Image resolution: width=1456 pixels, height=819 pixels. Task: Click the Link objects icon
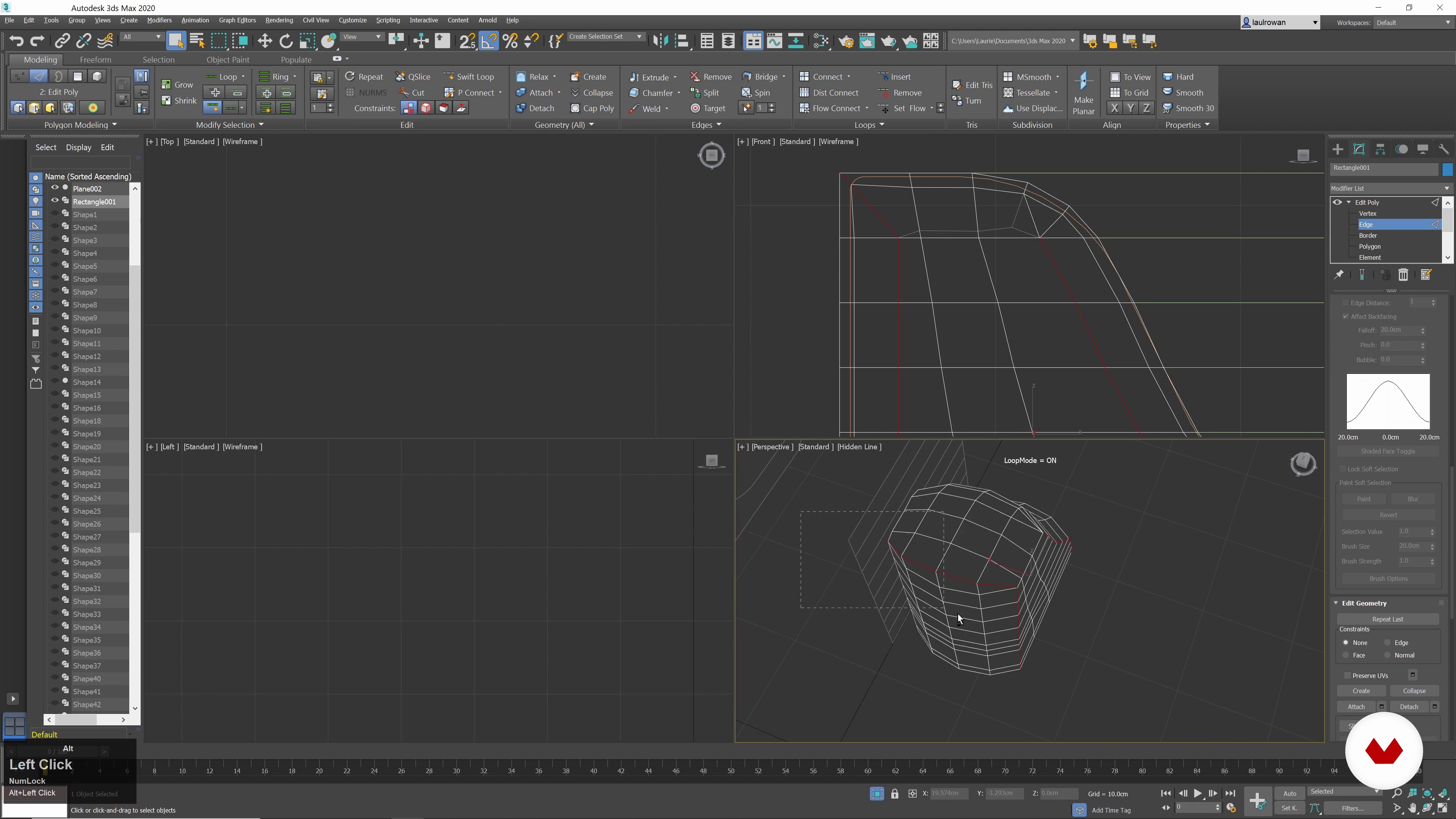tap(62, 41)
